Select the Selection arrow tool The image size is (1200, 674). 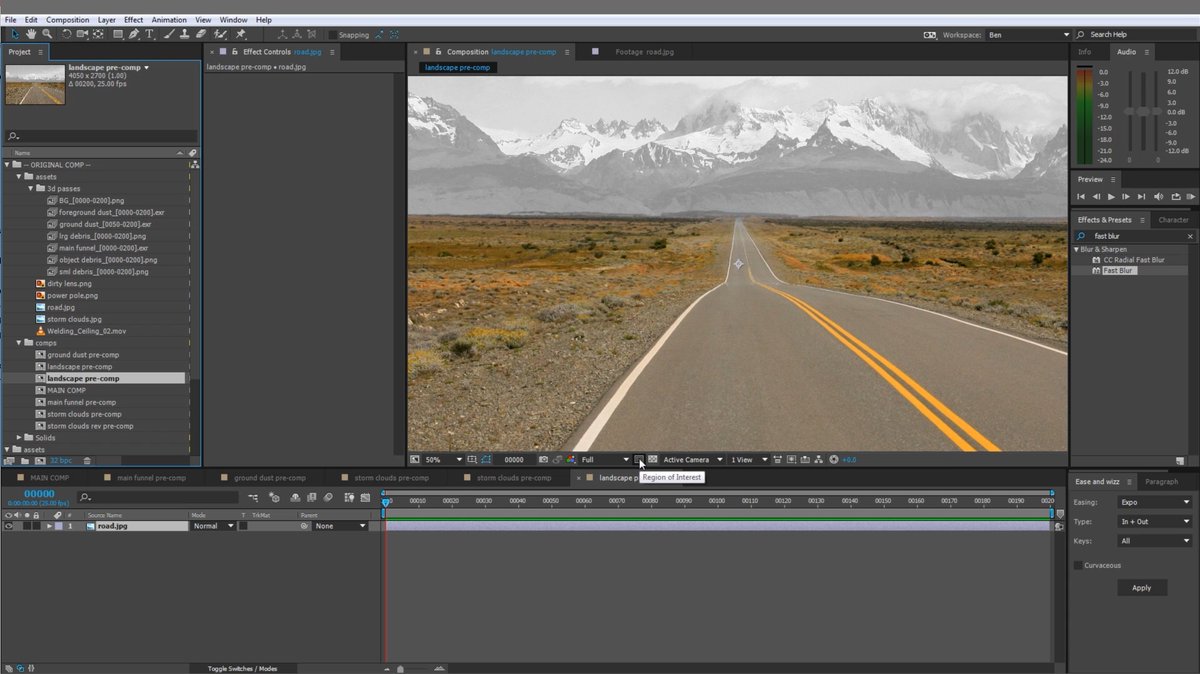(15, 34)
